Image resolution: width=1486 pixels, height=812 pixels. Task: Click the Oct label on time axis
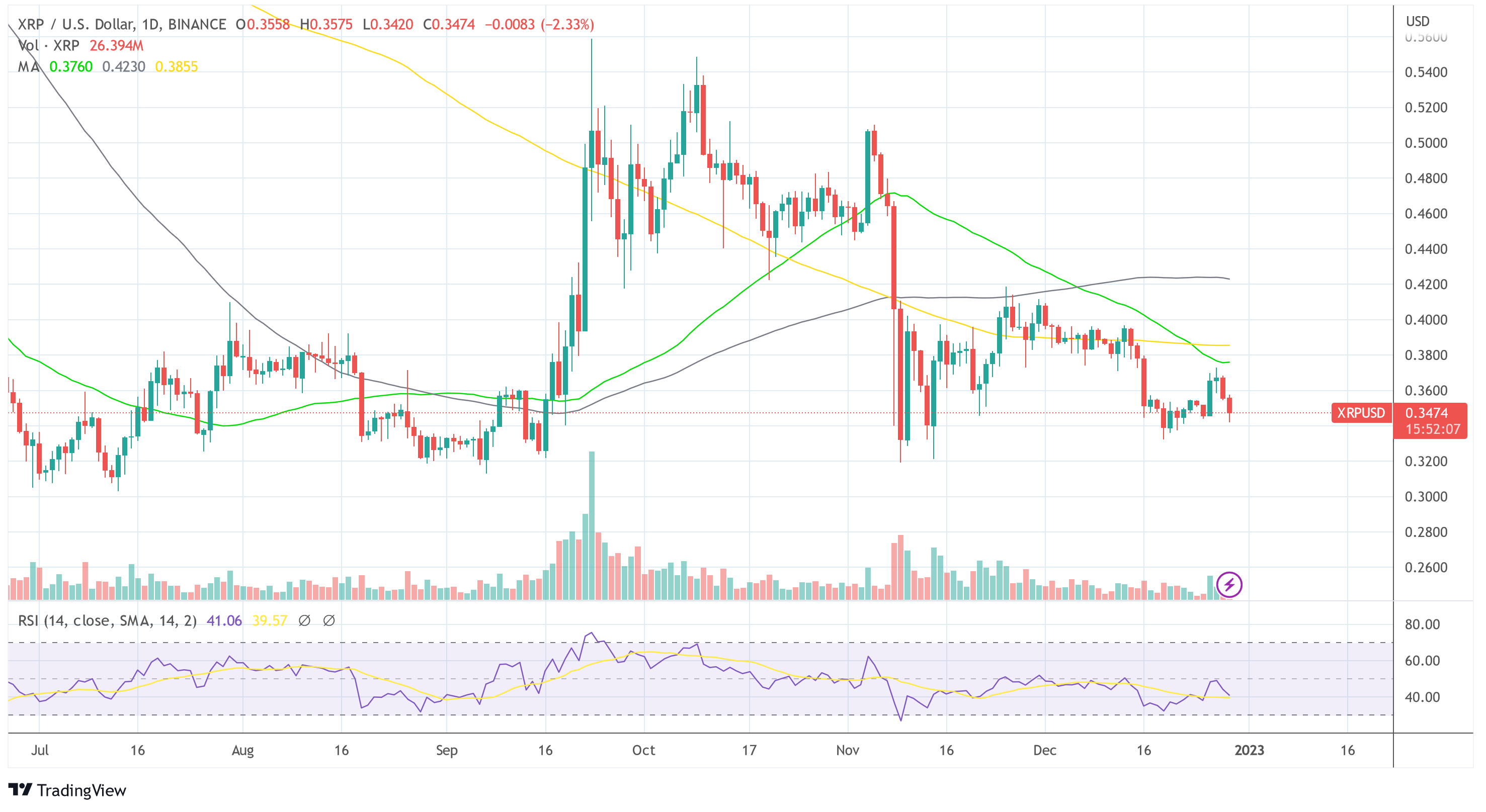pyautogui.click(x=644, y=750)
